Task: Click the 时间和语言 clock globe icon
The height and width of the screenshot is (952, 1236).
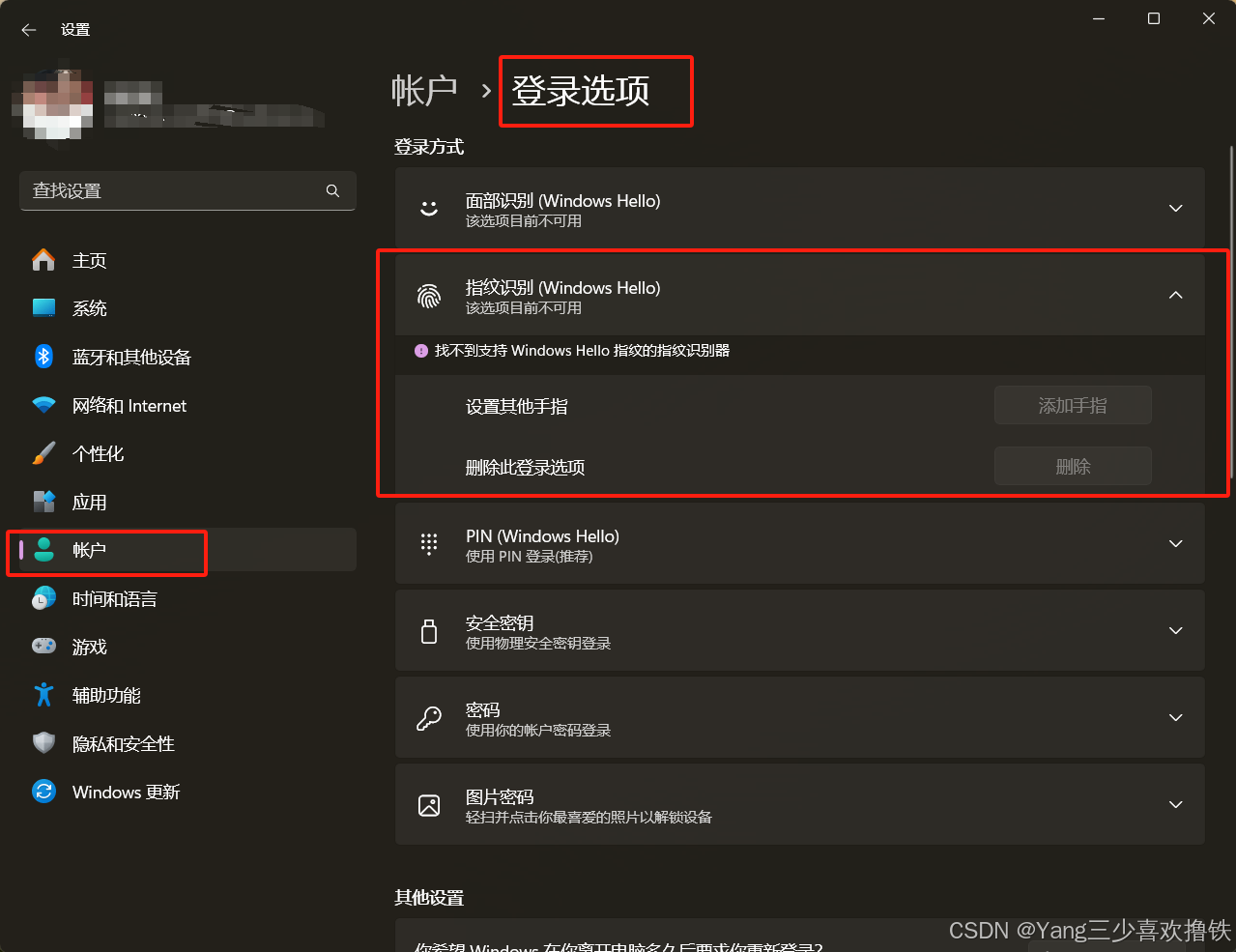Action: pyautogui.click(x=43, y=598)
